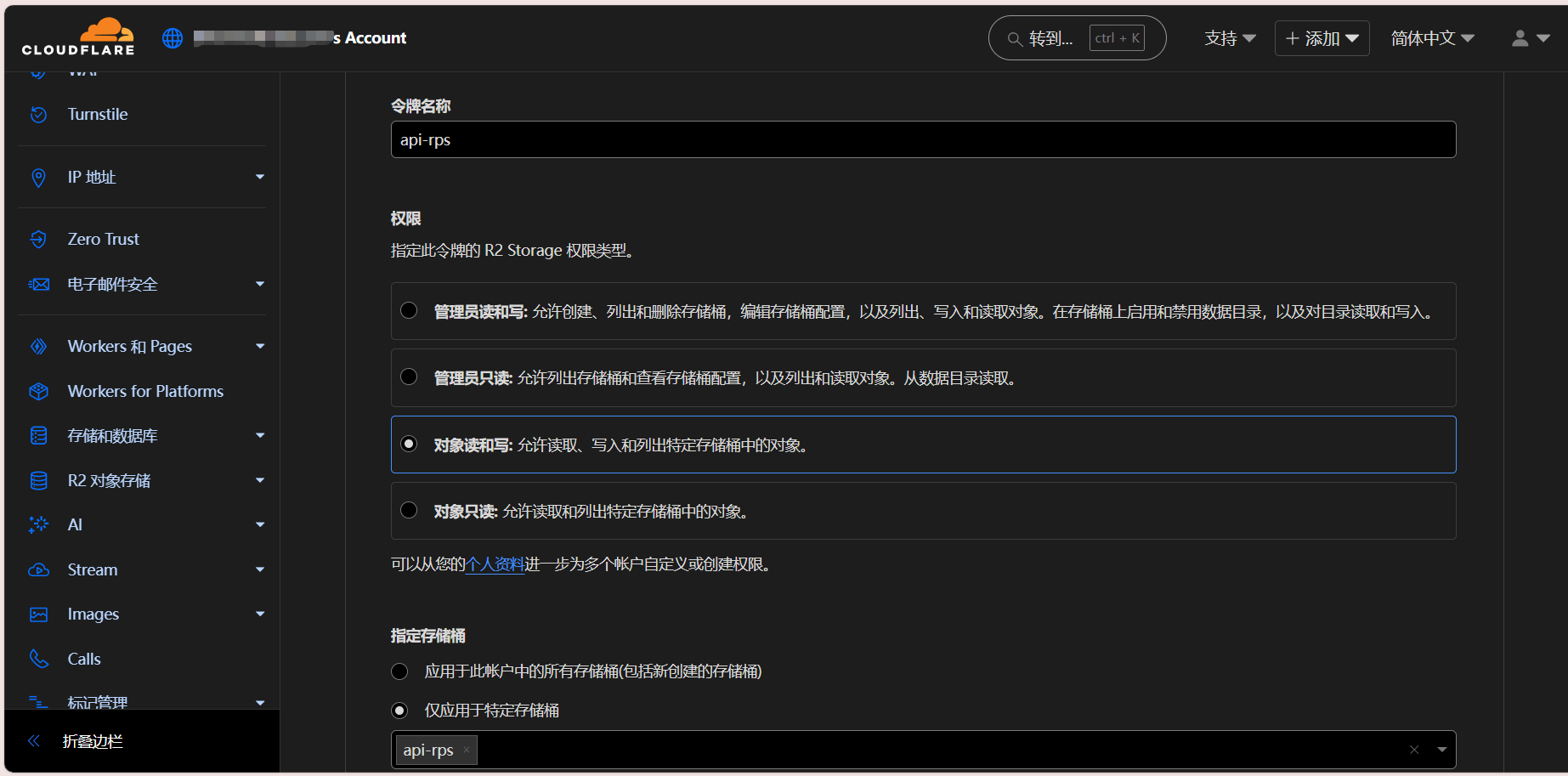Screen dimensions: 1568x776
Task: Expand the R2 对象存储 sidebar section
Action: pyautogui.click(x=260, y=481)
